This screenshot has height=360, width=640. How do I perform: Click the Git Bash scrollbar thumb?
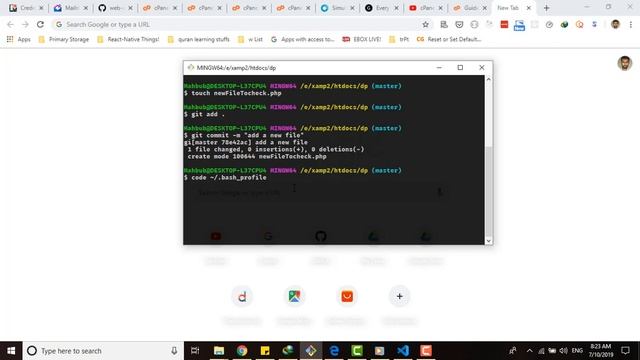pyautogui.click(x=488, y=192)
